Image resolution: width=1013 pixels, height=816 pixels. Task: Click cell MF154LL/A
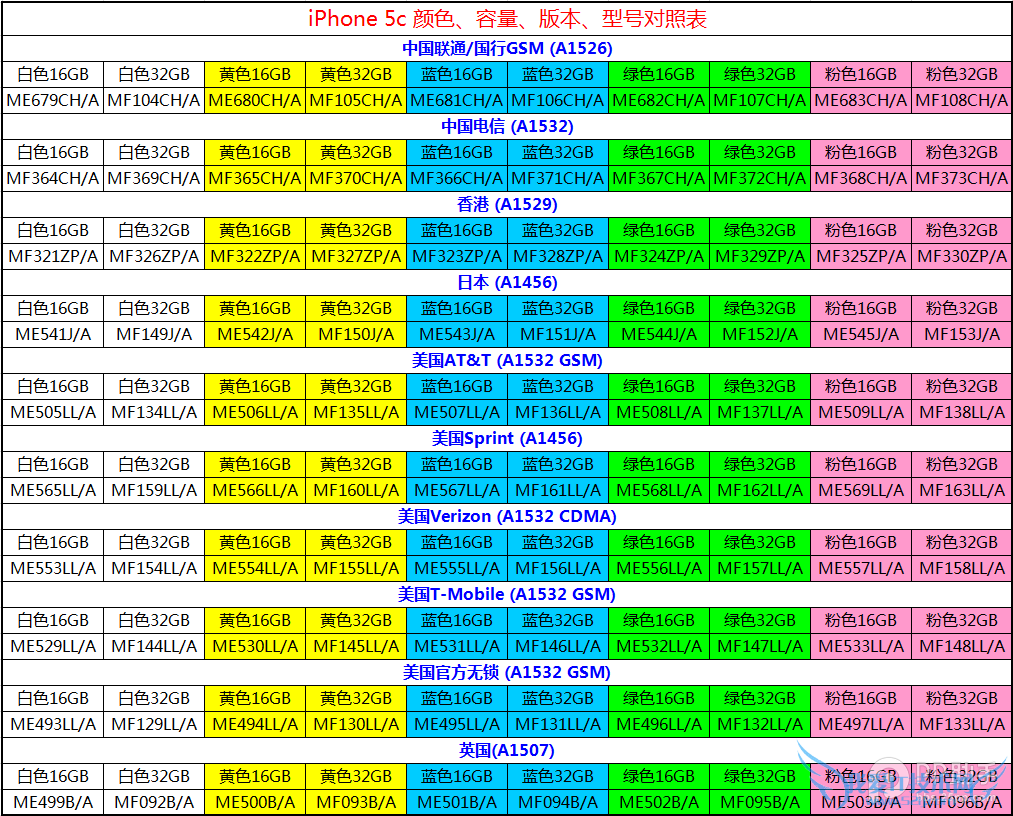click(154, 569)
